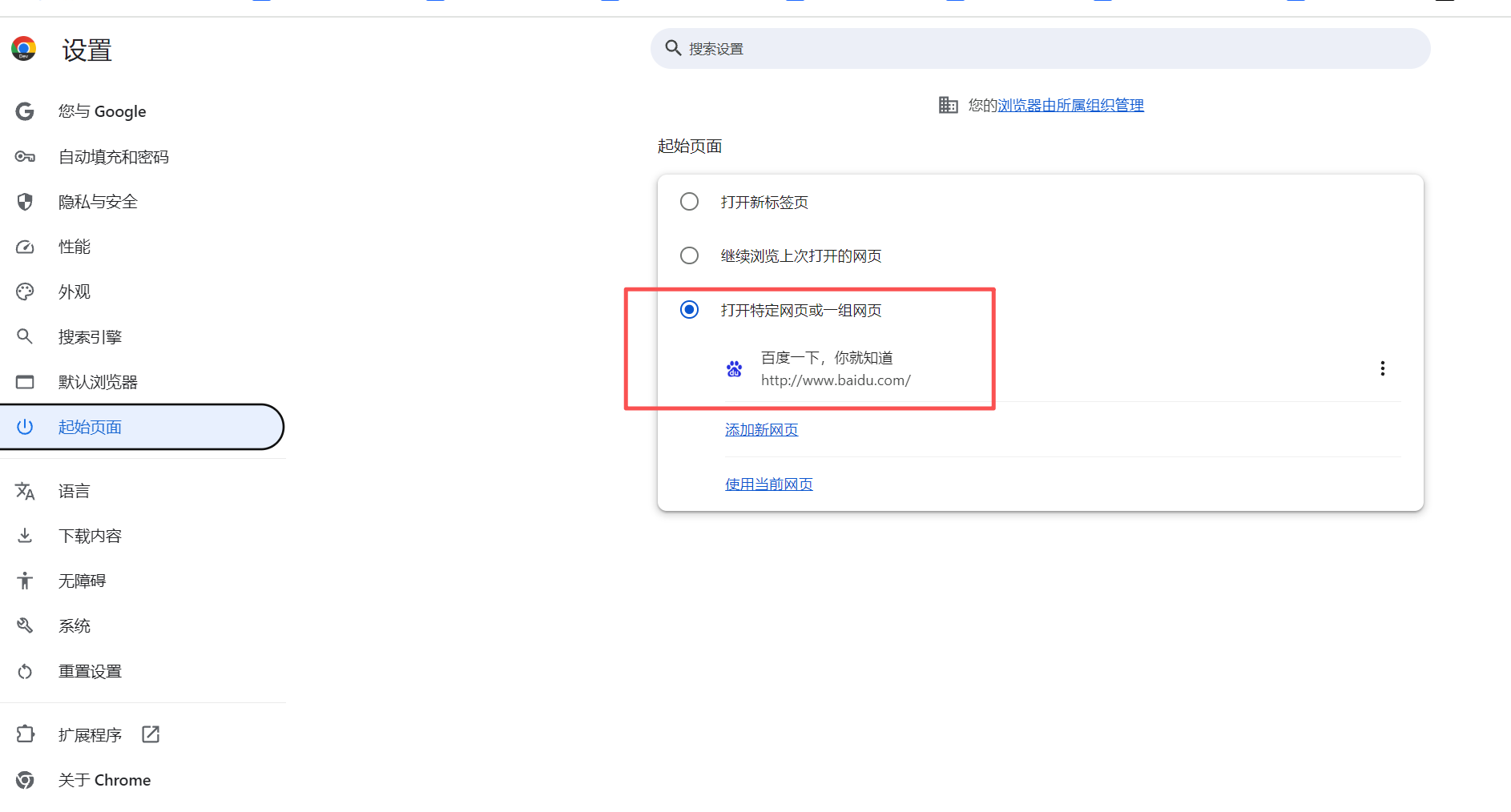Select 起始页面 in sidebar
The image size is (1511, 812).
142,427
